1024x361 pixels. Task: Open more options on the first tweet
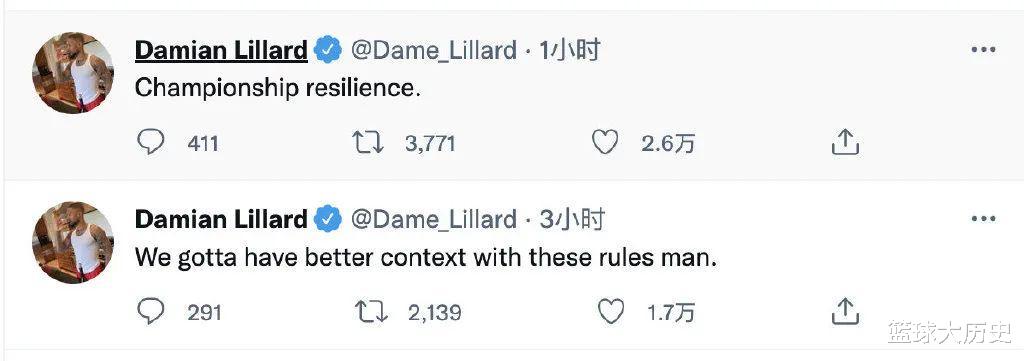pos(984,50)
